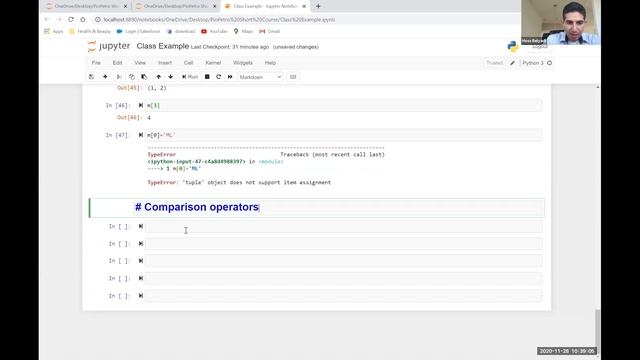The height and width of the screenshot is (360, 640).
Task: Focus the first empty code cell below the heading
Action: (344, 227)
